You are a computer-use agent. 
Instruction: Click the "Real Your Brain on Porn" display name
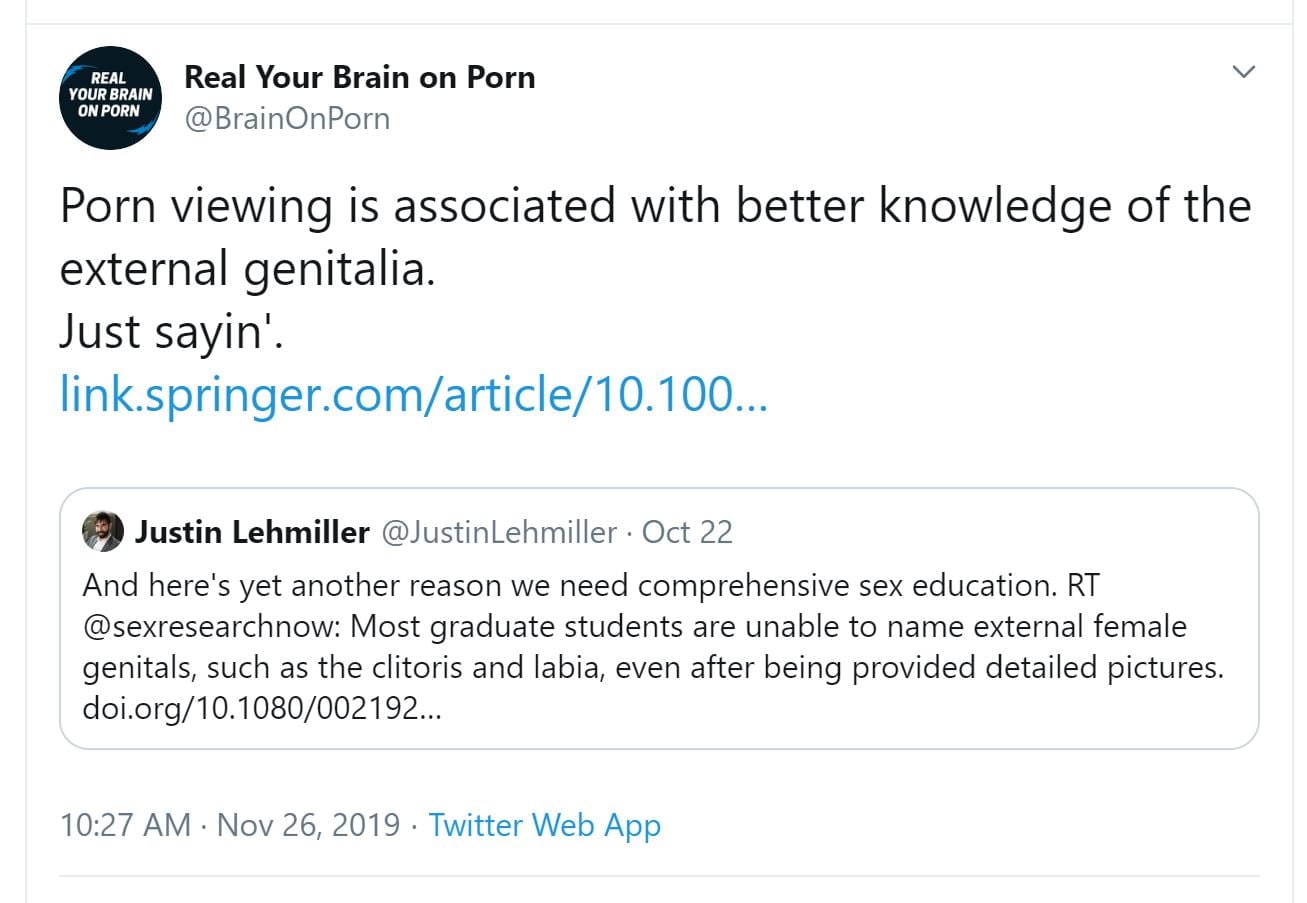coord(360,77)
